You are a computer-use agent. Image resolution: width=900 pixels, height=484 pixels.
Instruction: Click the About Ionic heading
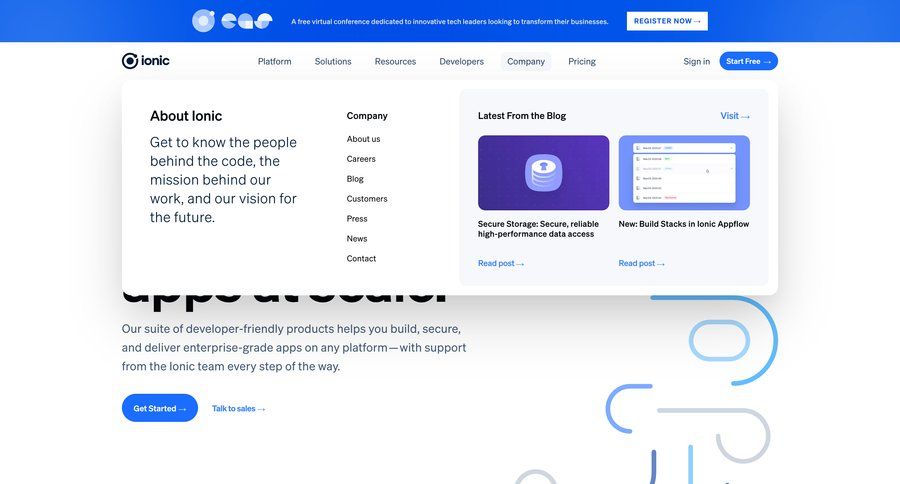pyautogui.click(x=186, y=116)
